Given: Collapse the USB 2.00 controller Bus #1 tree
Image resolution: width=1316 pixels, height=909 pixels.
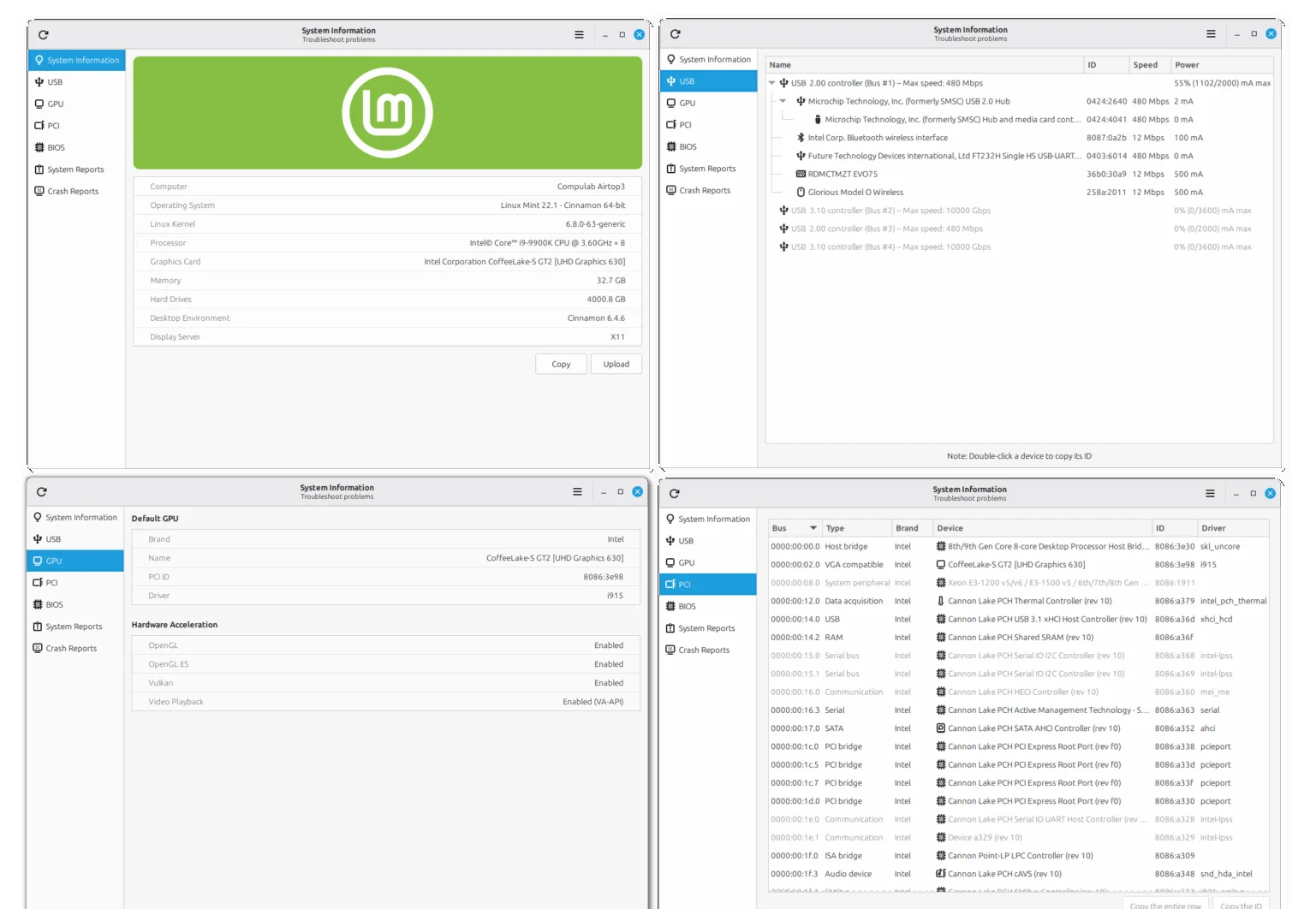Looking at the screenshot, I should (772, 83).
